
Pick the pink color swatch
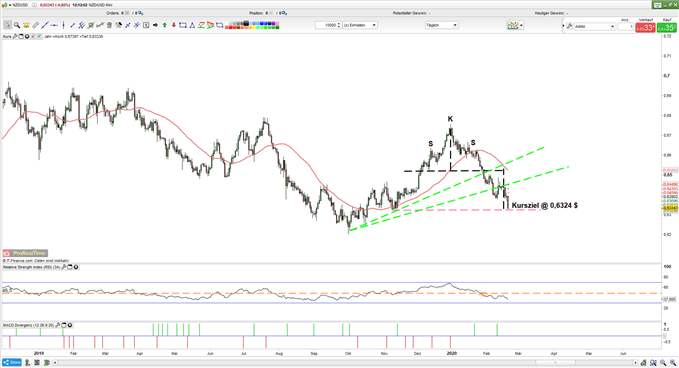[x=277, y=23]
